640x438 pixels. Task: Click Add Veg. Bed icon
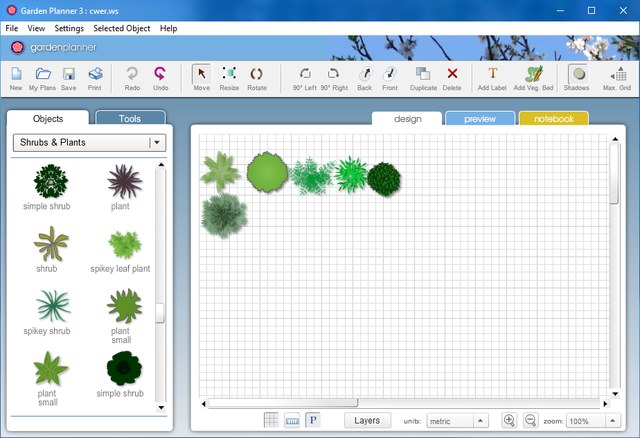click(x=533, y=77)
